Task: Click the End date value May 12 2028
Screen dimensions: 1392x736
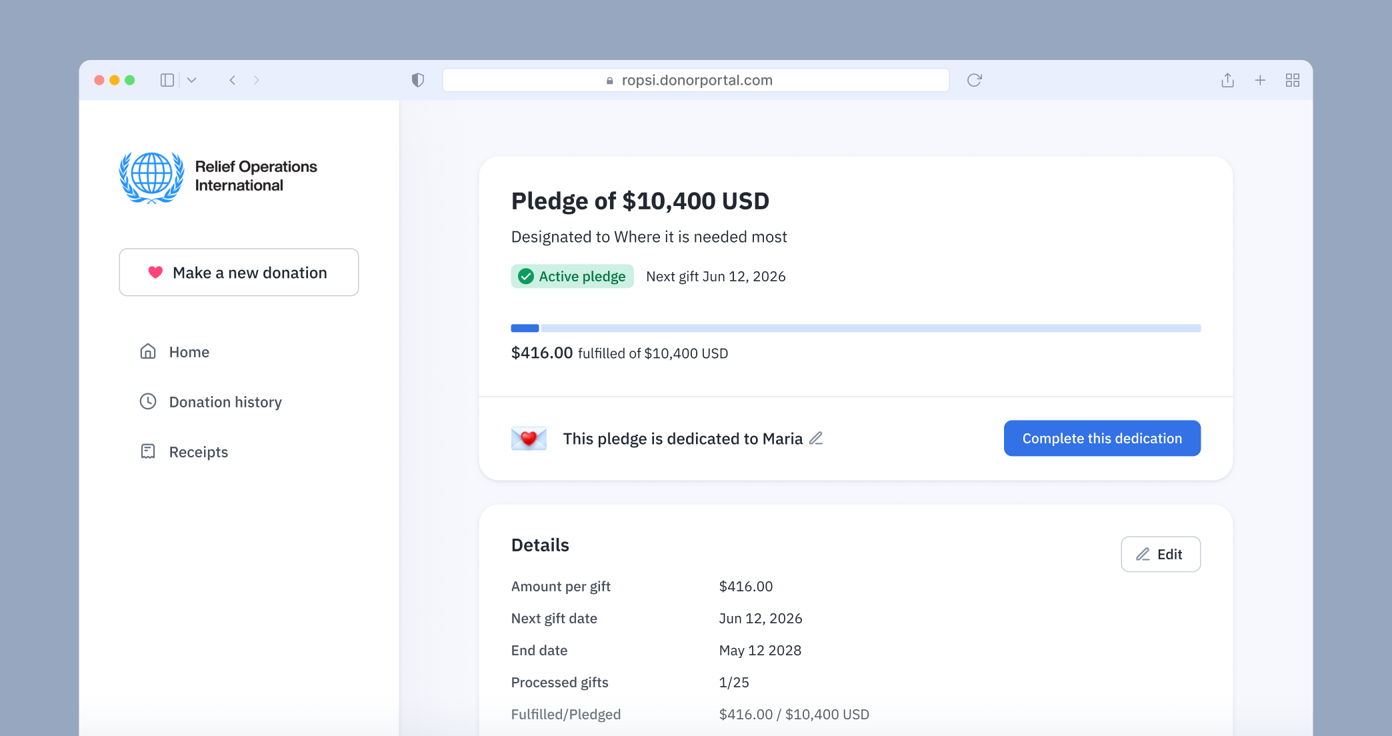Action: coord(760,650)
